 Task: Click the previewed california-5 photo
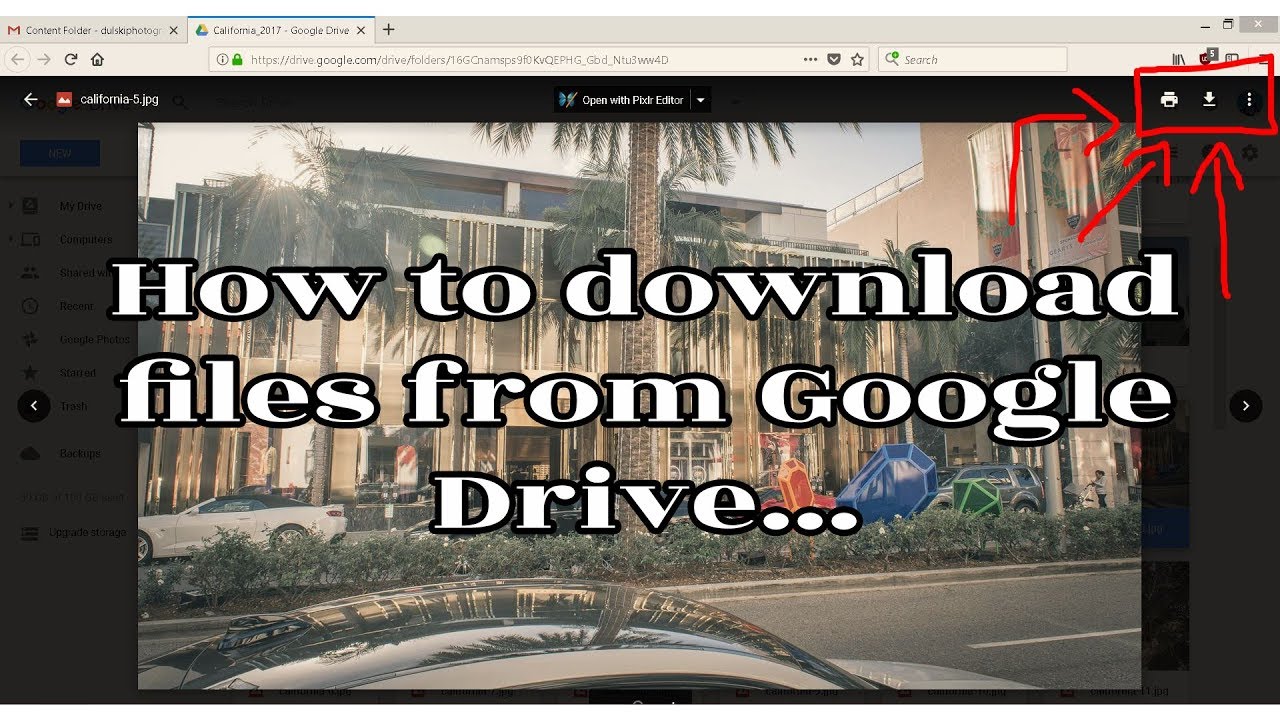click(639, 406)
